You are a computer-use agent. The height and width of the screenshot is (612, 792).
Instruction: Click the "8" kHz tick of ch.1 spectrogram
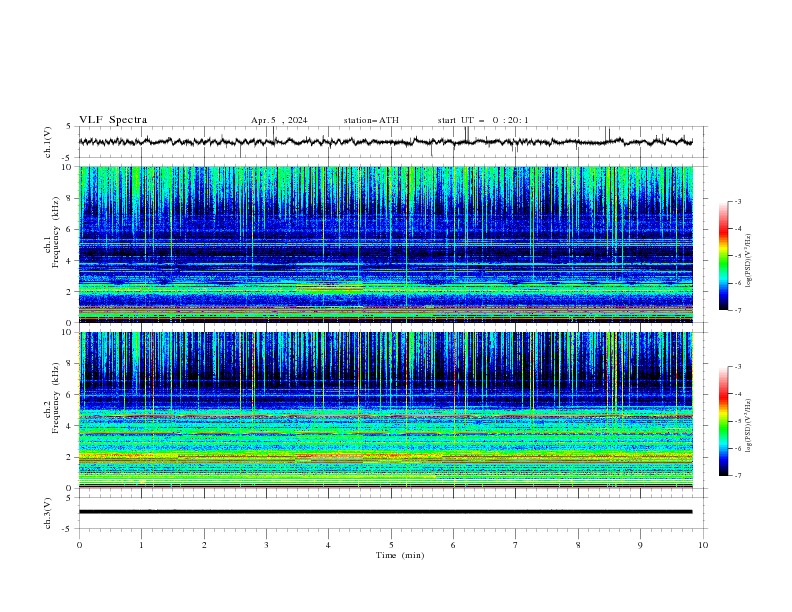(70, 198)
